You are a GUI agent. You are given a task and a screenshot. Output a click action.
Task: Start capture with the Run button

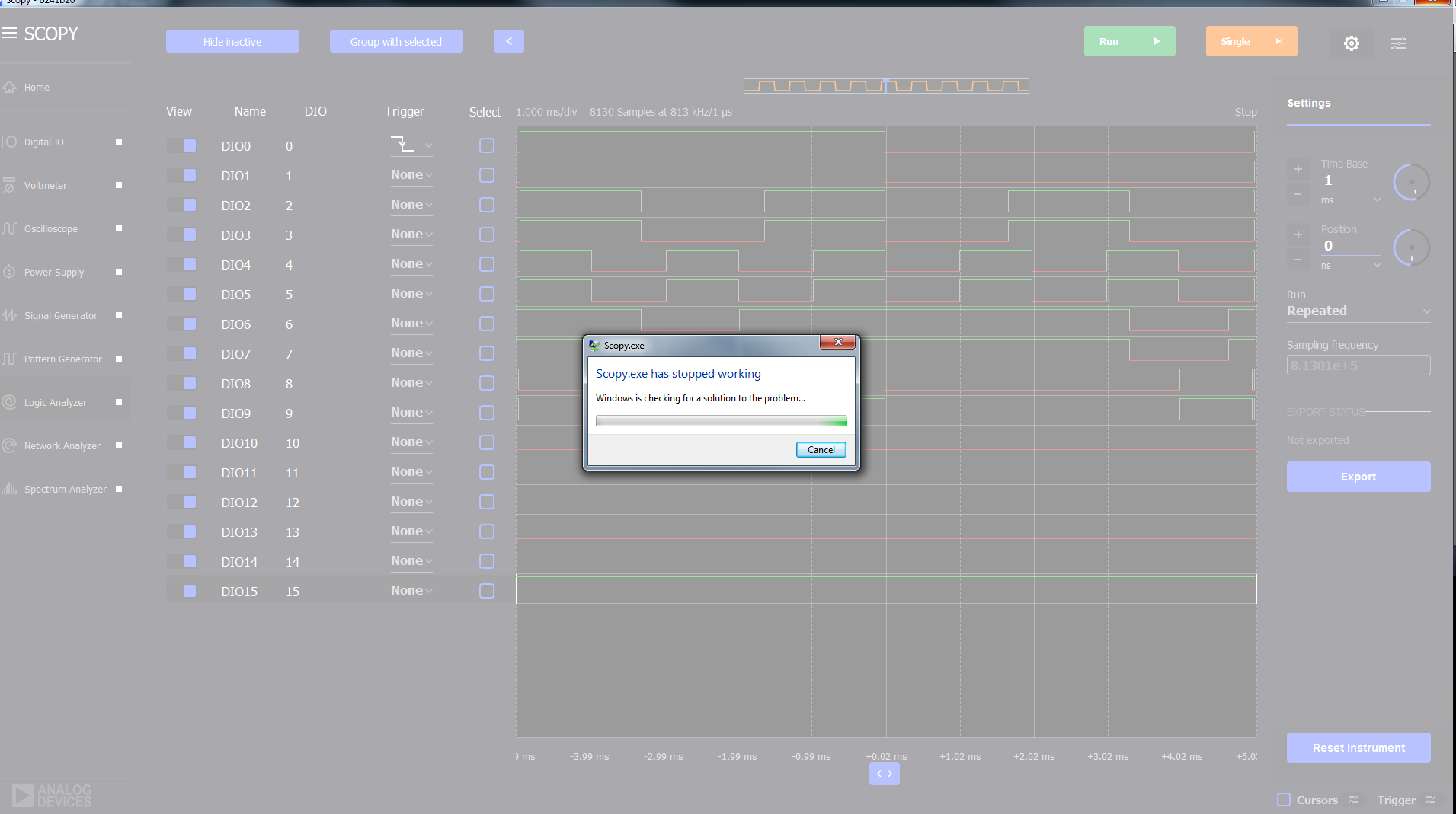click(1129, 41)
